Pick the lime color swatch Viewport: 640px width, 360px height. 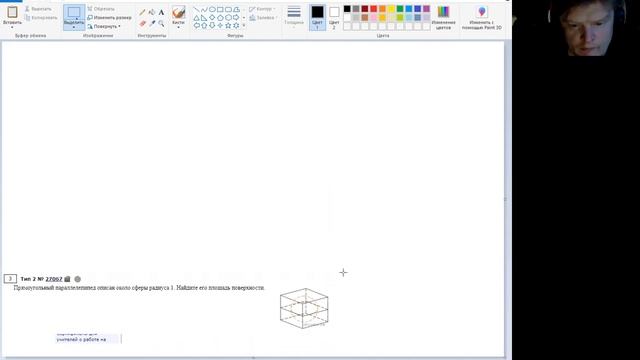coord(400,18)
